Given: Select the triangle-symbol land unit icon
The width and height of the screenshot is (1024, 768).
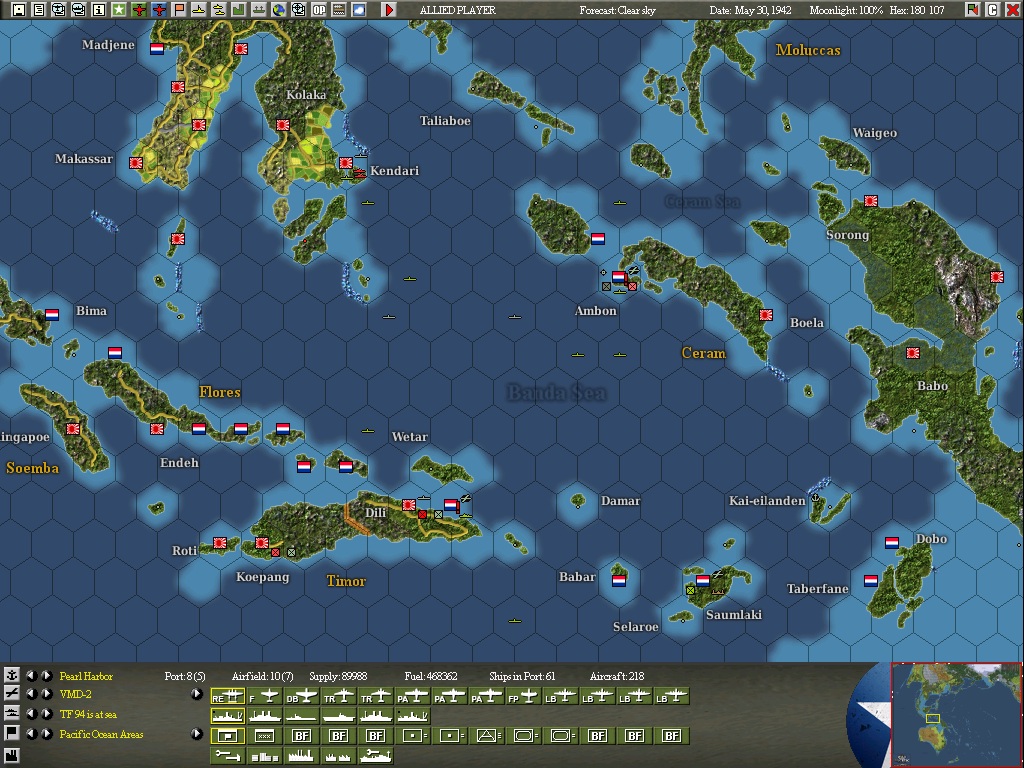Looking at the screenshot, I should [487, 736].
